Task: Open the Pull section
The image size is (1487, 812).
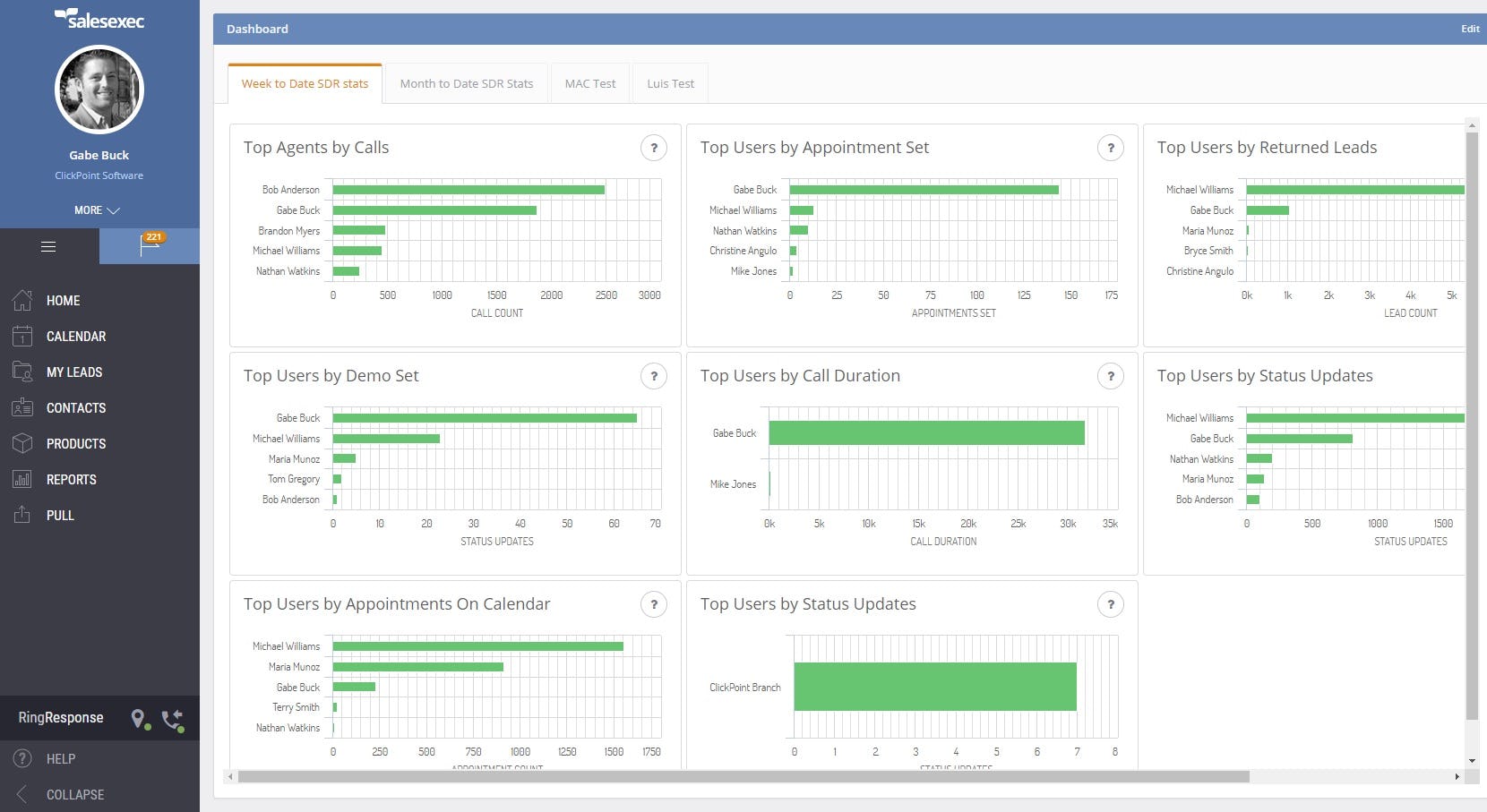Action: [61, 516]
